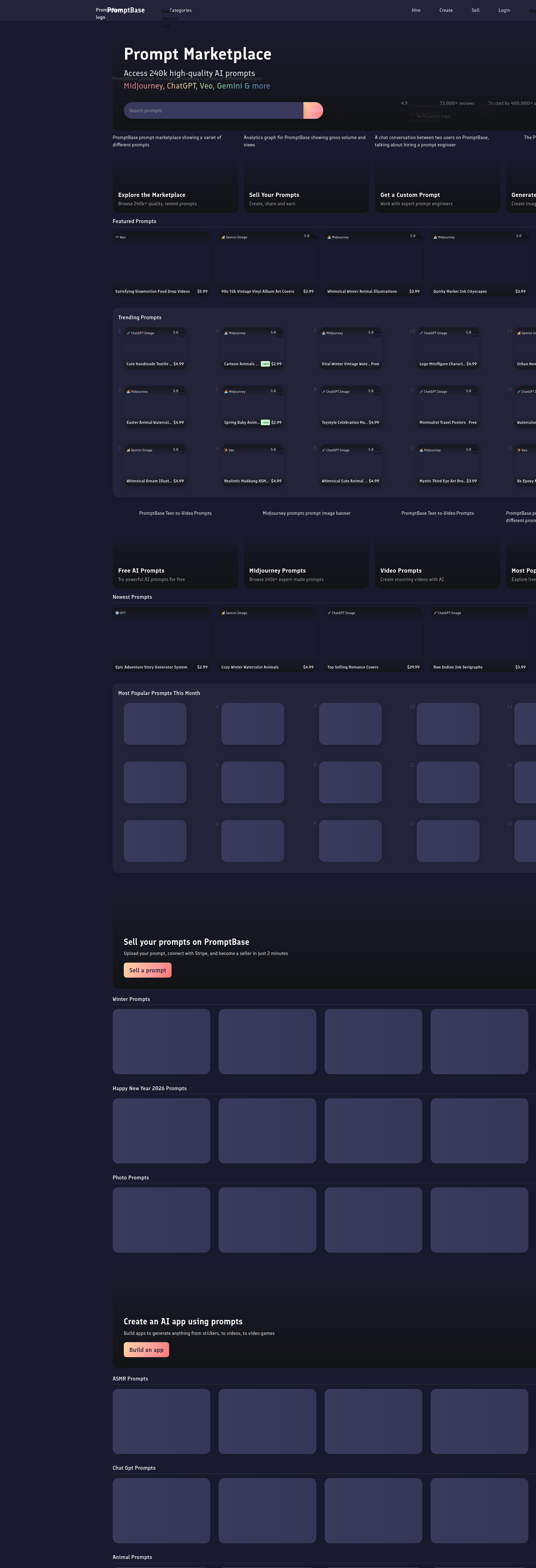Click GPT icon on Epic Adventure Story card
This screenshot has width=536, height=1568.
[117, 613]
